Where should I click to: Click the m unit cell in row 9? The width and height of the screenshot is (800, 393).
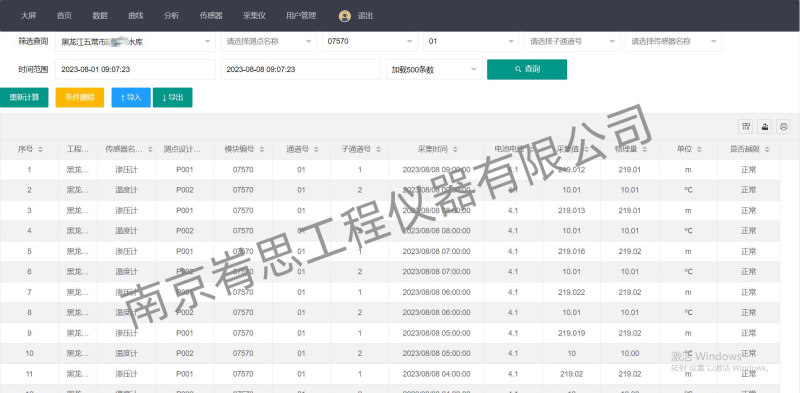point(688,333)
